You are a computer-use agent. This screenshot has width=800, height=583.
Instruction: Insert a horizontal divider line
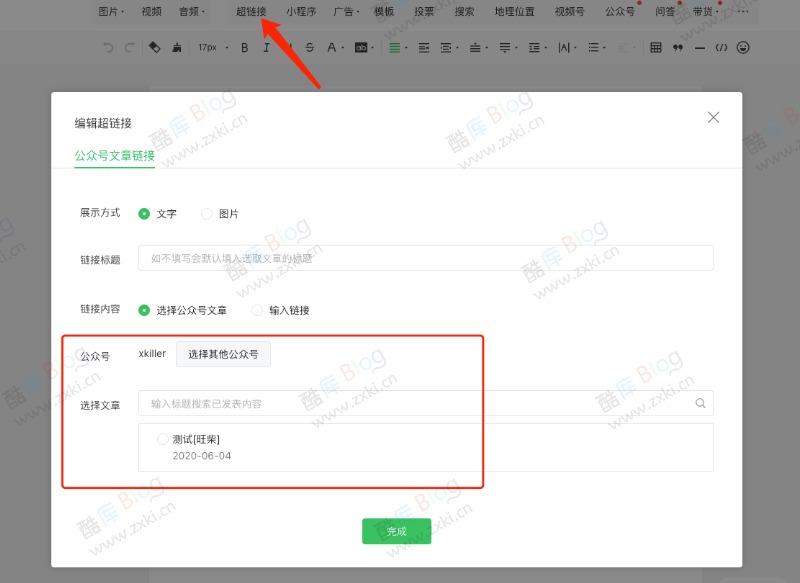pyautogui.click(x=699, y=47)
